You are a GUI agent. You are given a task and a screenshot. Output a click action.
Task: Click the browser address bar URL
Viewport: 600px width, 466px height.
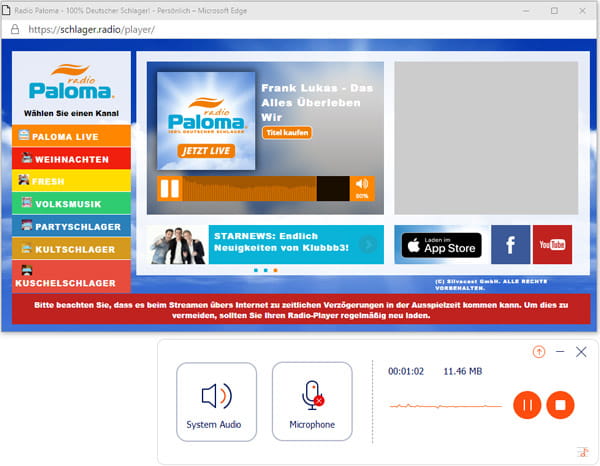click(91, 29)
